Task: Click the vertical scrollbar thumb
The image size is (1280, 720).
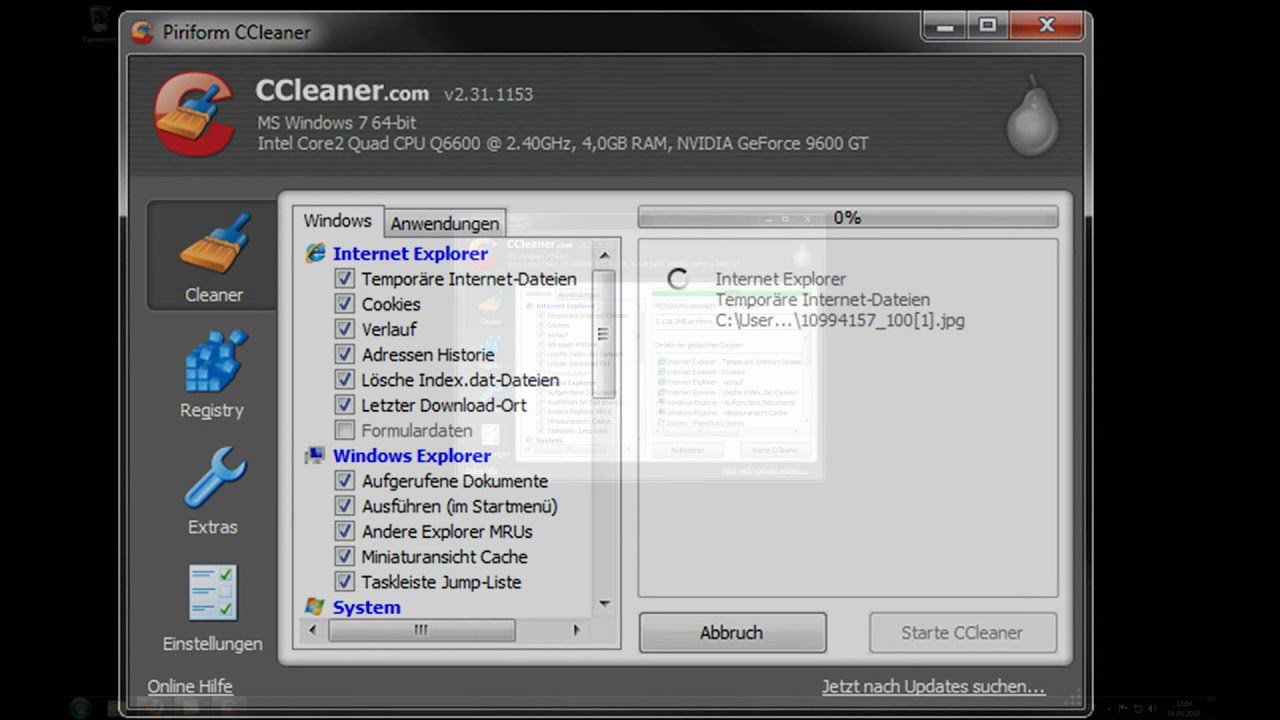Action: click(603, 334)
